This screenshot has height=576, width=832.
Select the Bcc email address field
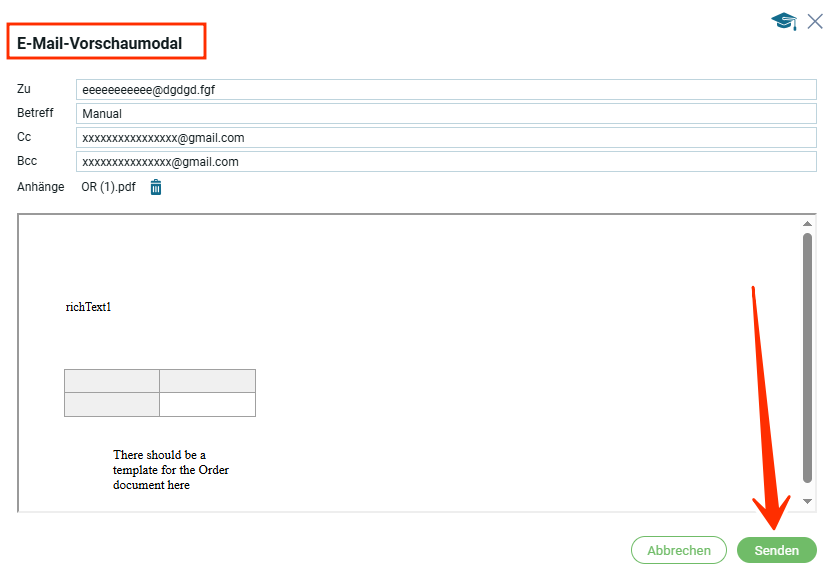(x=446, y=162)
